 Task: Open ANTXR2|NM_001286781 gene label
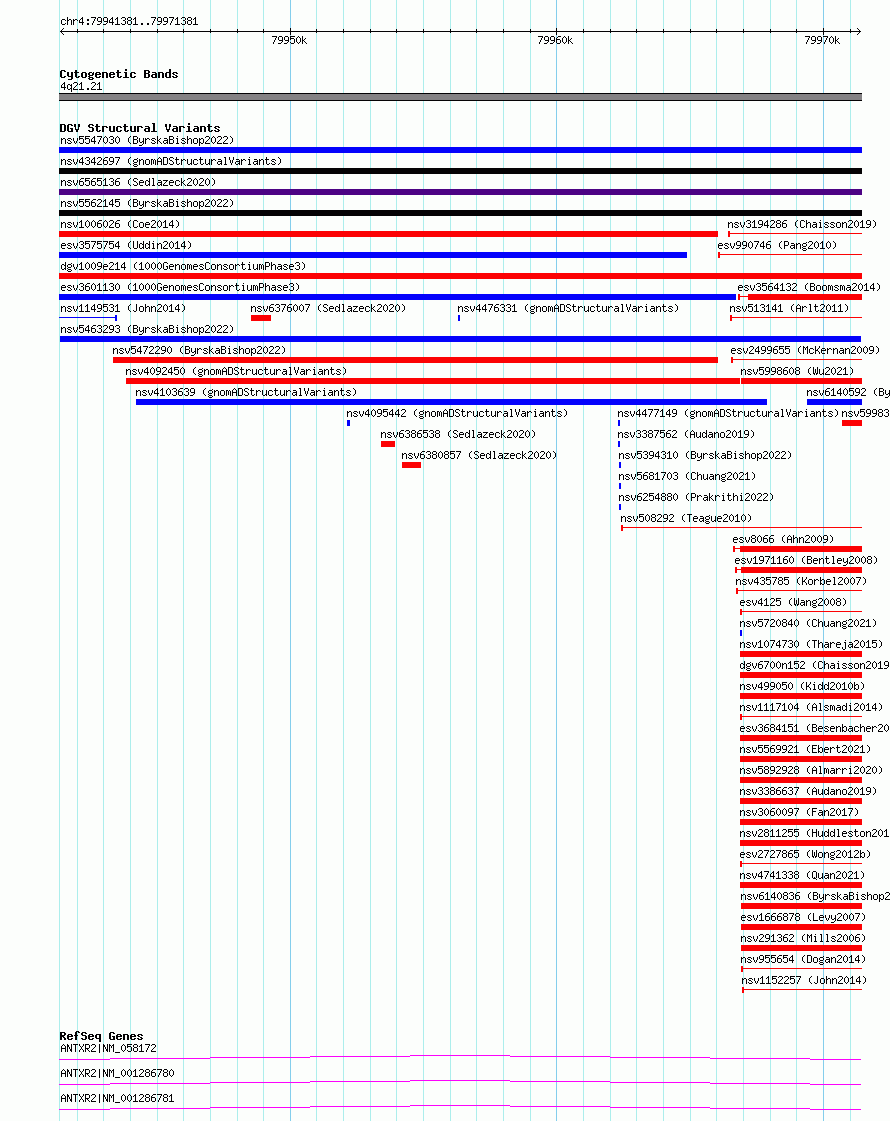point(117,1098)
